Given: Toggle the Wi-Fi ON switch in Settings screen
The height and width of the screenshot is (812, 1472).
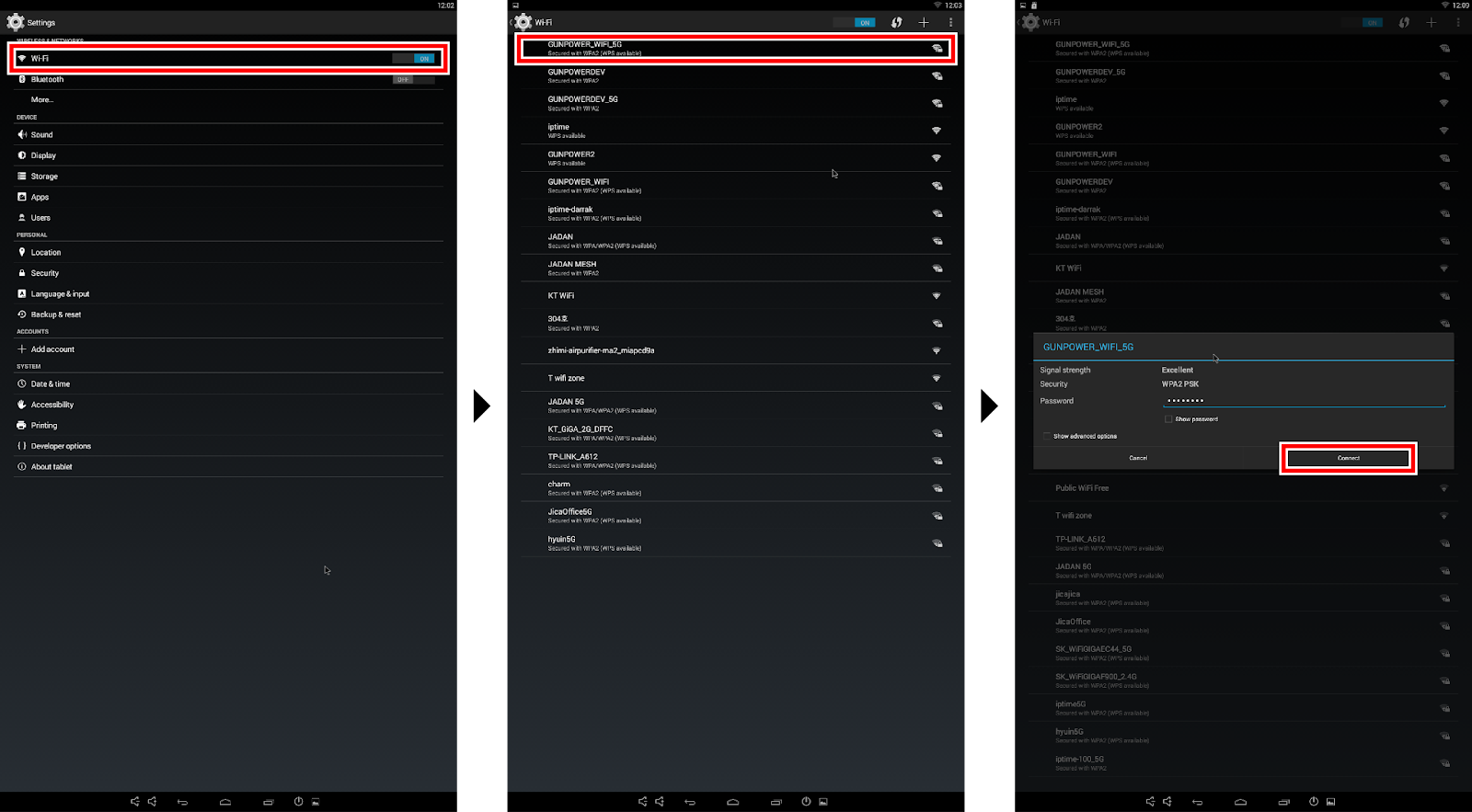Looking at the screenshot, I should (414, 58).
